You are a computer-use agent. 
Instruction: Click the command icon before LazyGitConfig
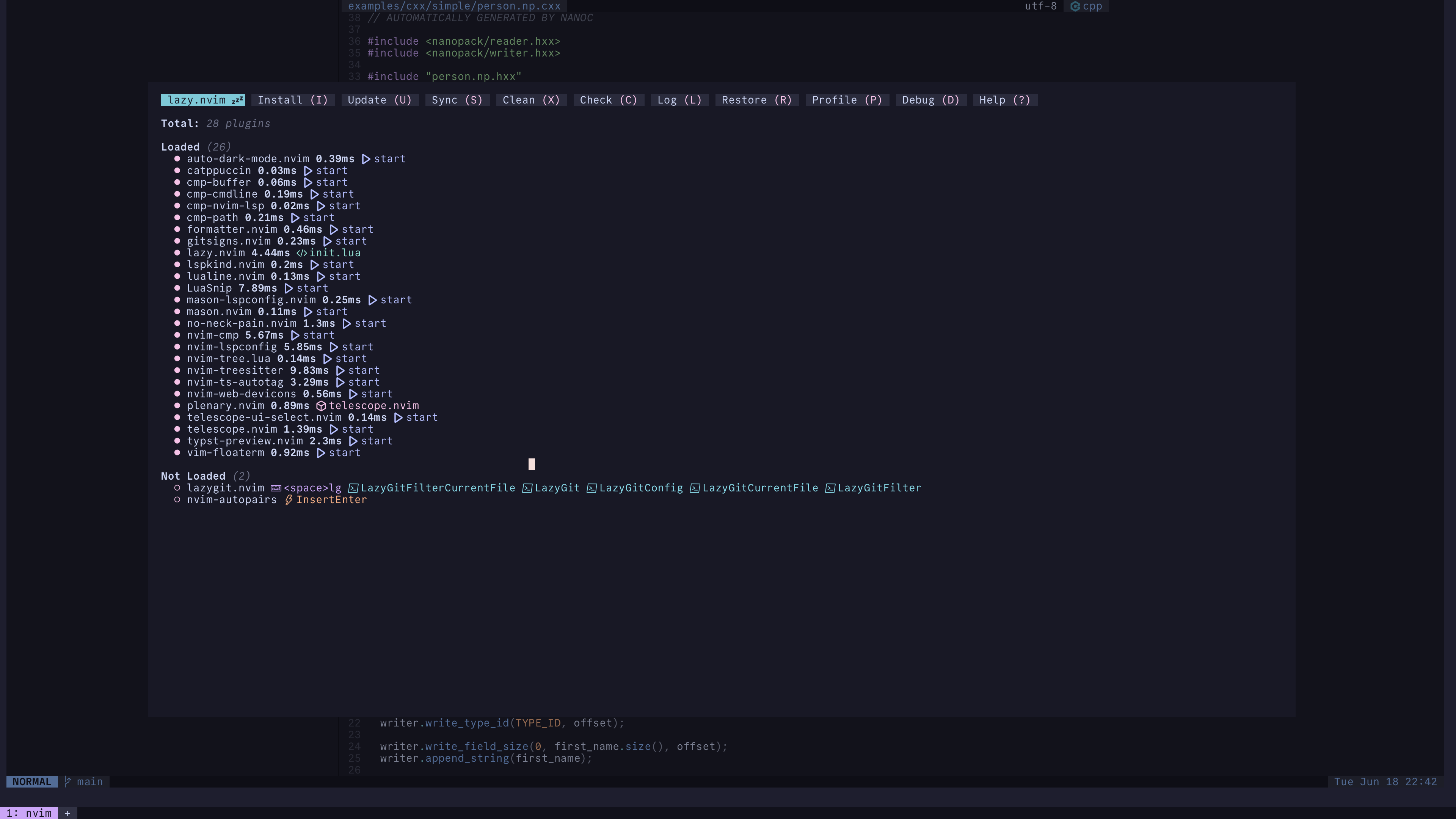(591, 488)
